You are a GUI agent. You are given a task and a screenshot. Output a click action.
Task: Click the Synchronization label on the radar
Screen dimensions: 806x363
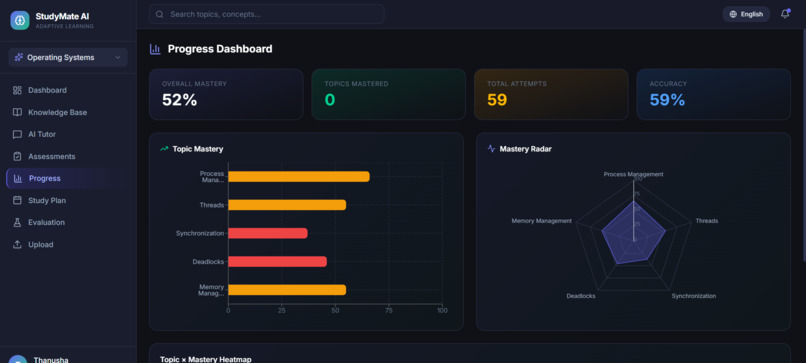(694, 296)
